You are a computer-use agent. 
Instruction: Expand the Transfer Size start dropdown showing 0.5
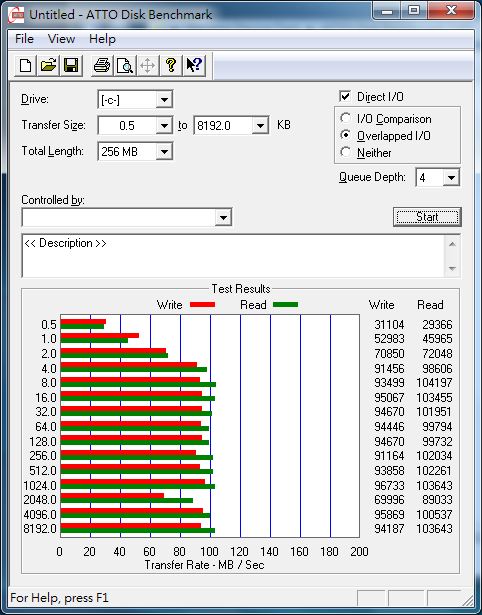164,126
